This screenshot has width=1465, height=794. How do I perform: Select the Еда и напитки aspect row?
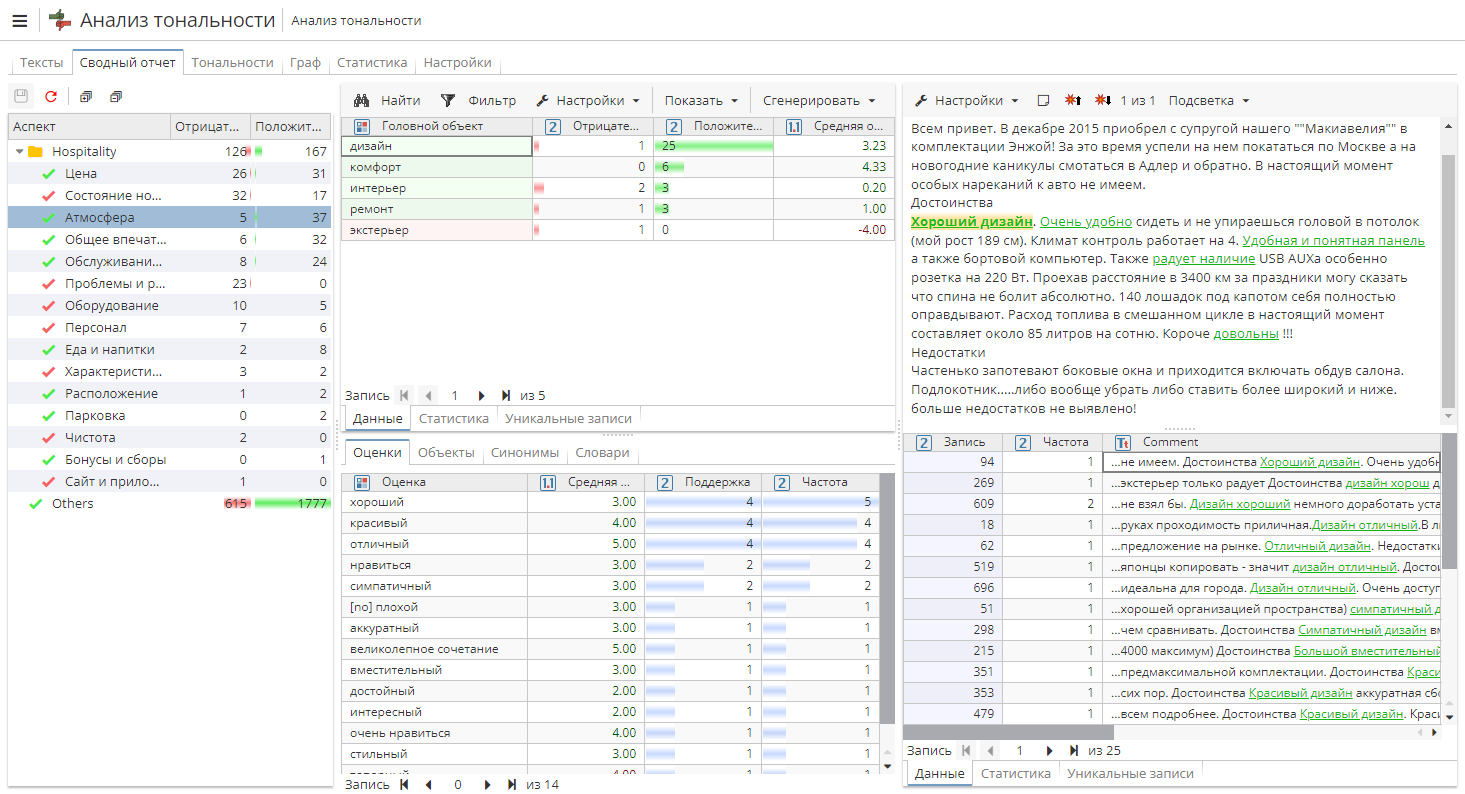click(170, 350)
